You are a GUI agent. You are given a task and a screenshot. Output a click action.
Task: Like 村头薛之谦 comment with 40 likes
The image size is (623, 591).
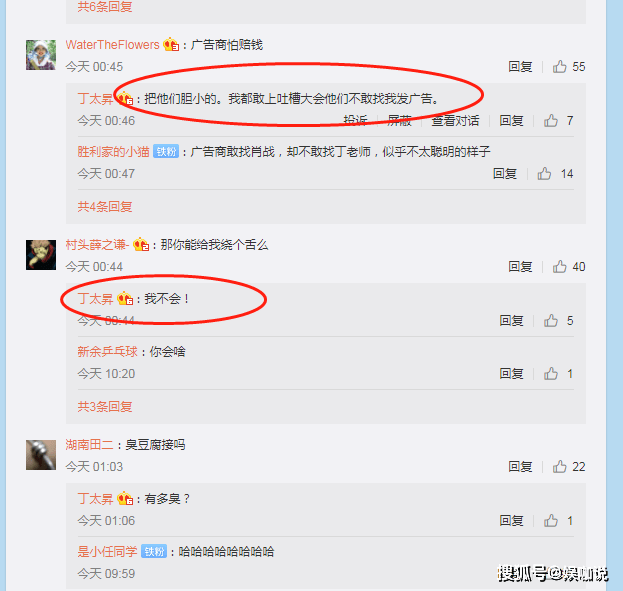tap(559, 266)
